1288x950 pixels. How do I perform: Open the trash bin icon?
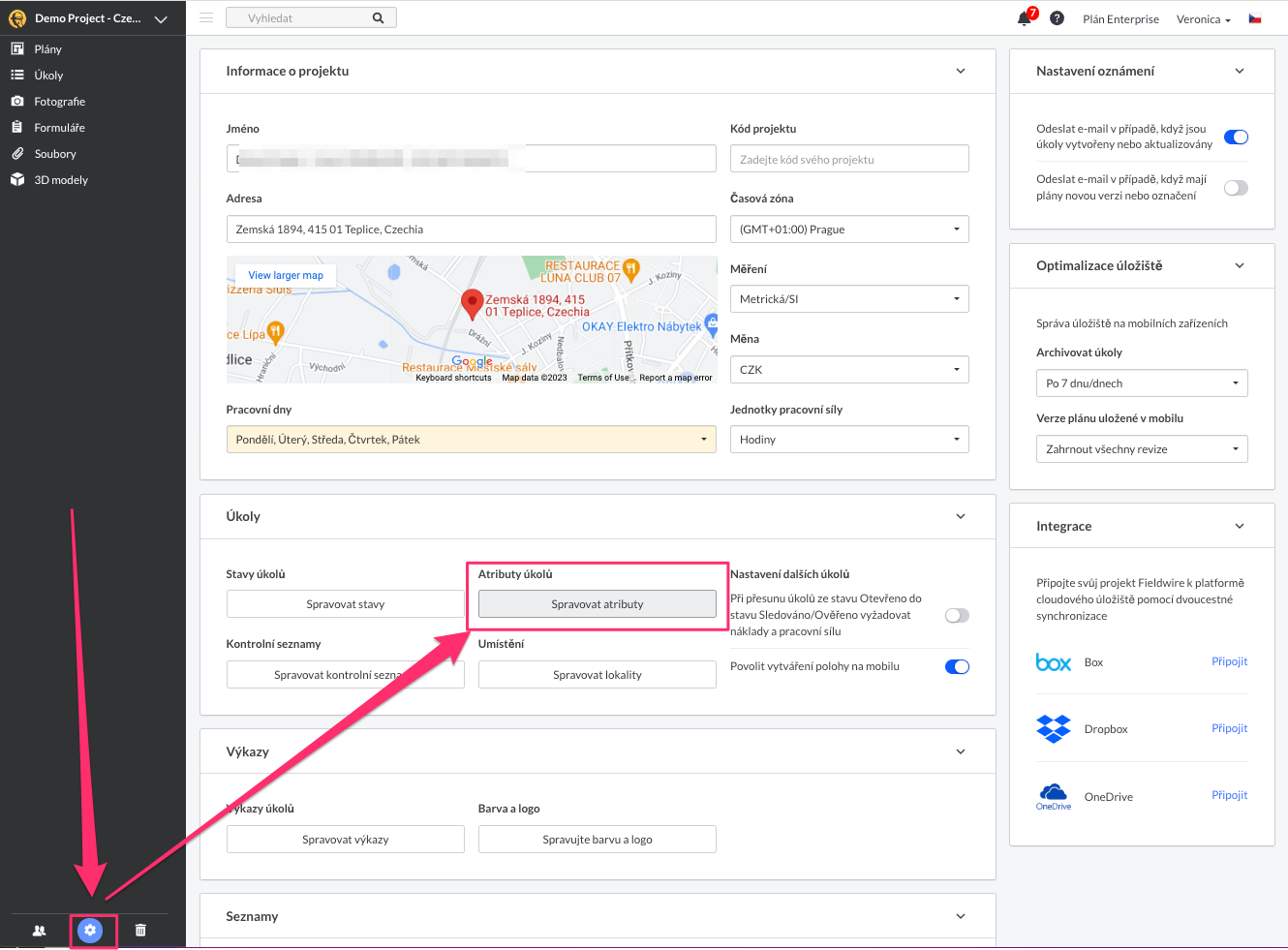click(x=140, y=930)
